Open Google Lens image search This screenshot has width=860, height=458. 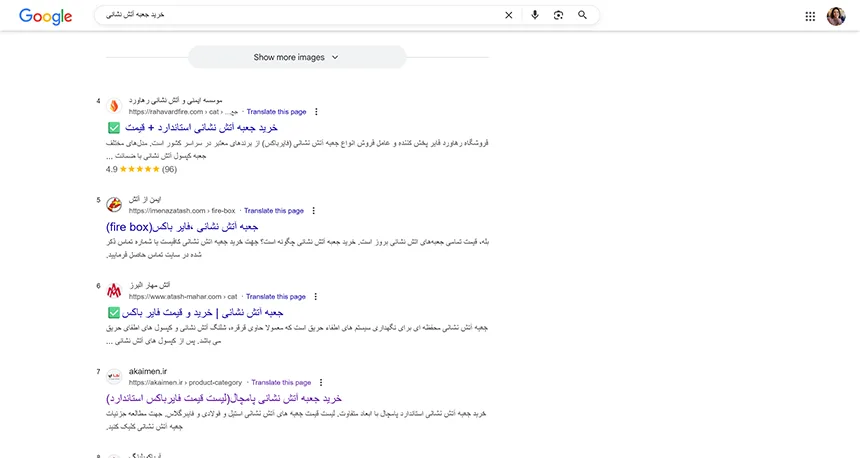(x=558, y=15)
